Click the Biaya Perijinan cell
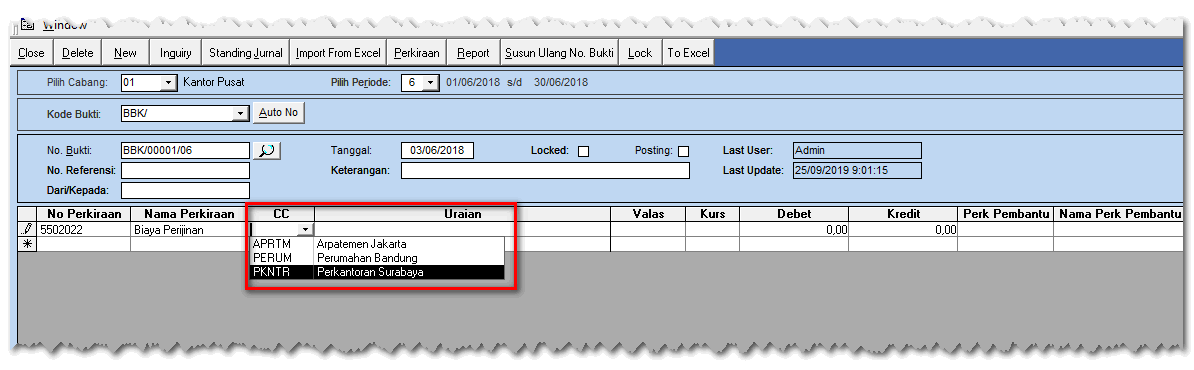This screenshot has height=370, width=1194. (190, 228)
